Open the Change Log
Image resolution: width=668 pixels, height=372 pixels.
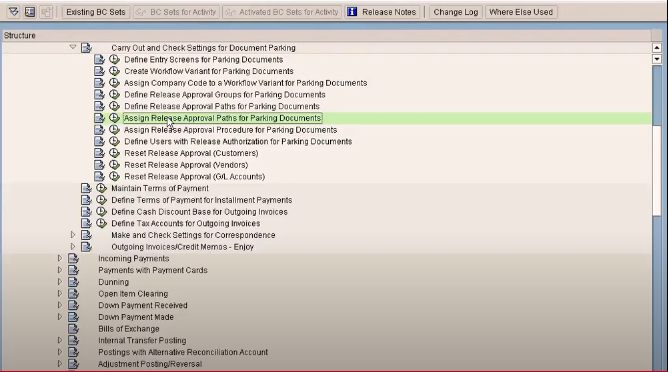tap(455, 12)
